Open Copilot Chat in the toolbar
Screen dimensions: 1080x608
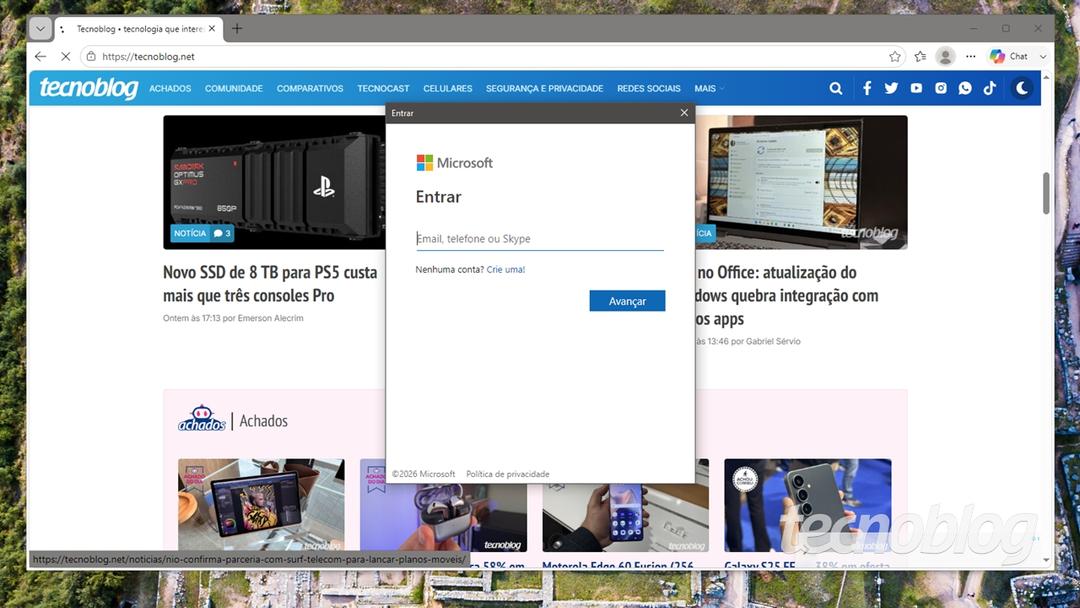click(1009, 56)
